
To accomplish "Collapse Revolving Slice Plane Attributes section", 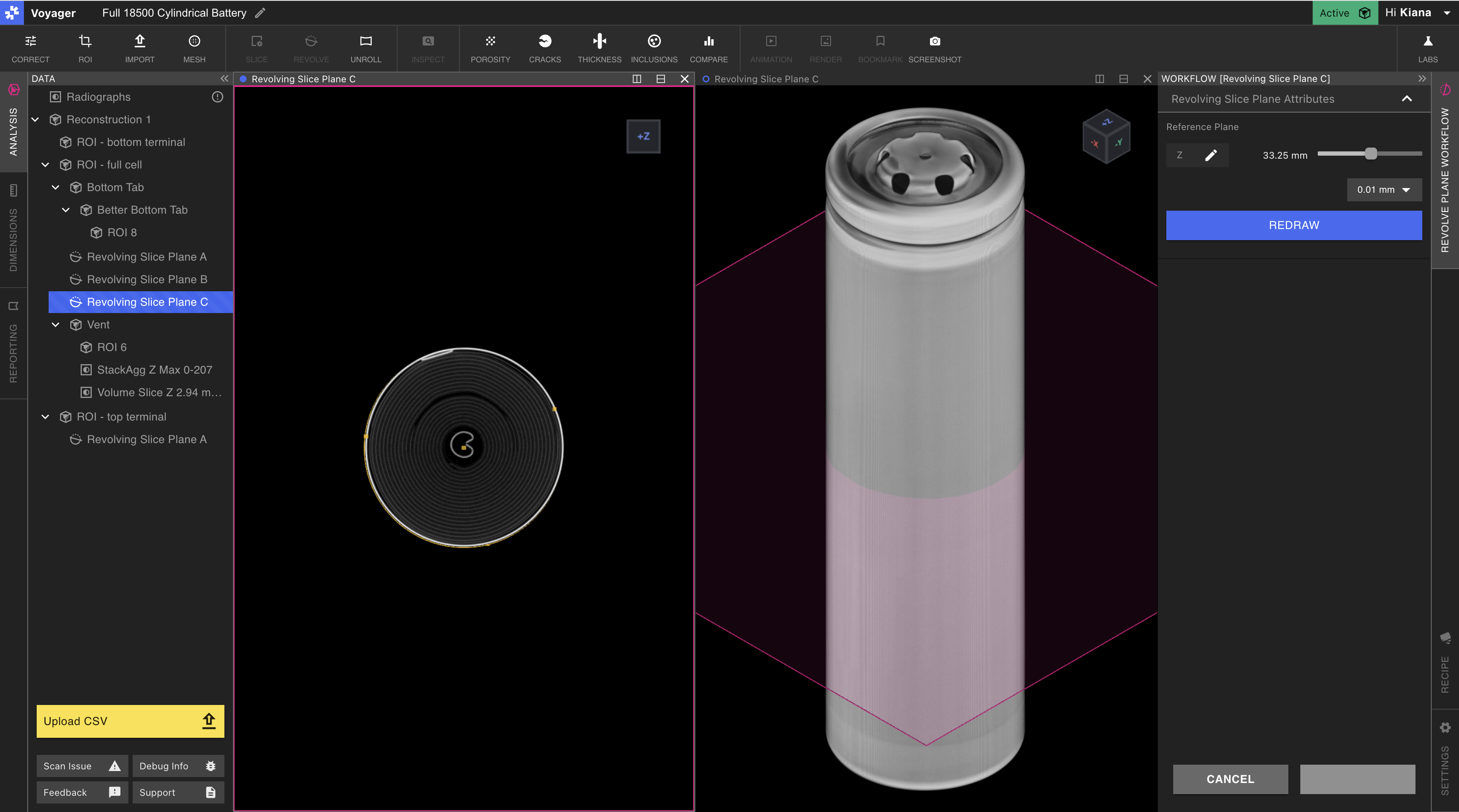I will point(1407,99).
